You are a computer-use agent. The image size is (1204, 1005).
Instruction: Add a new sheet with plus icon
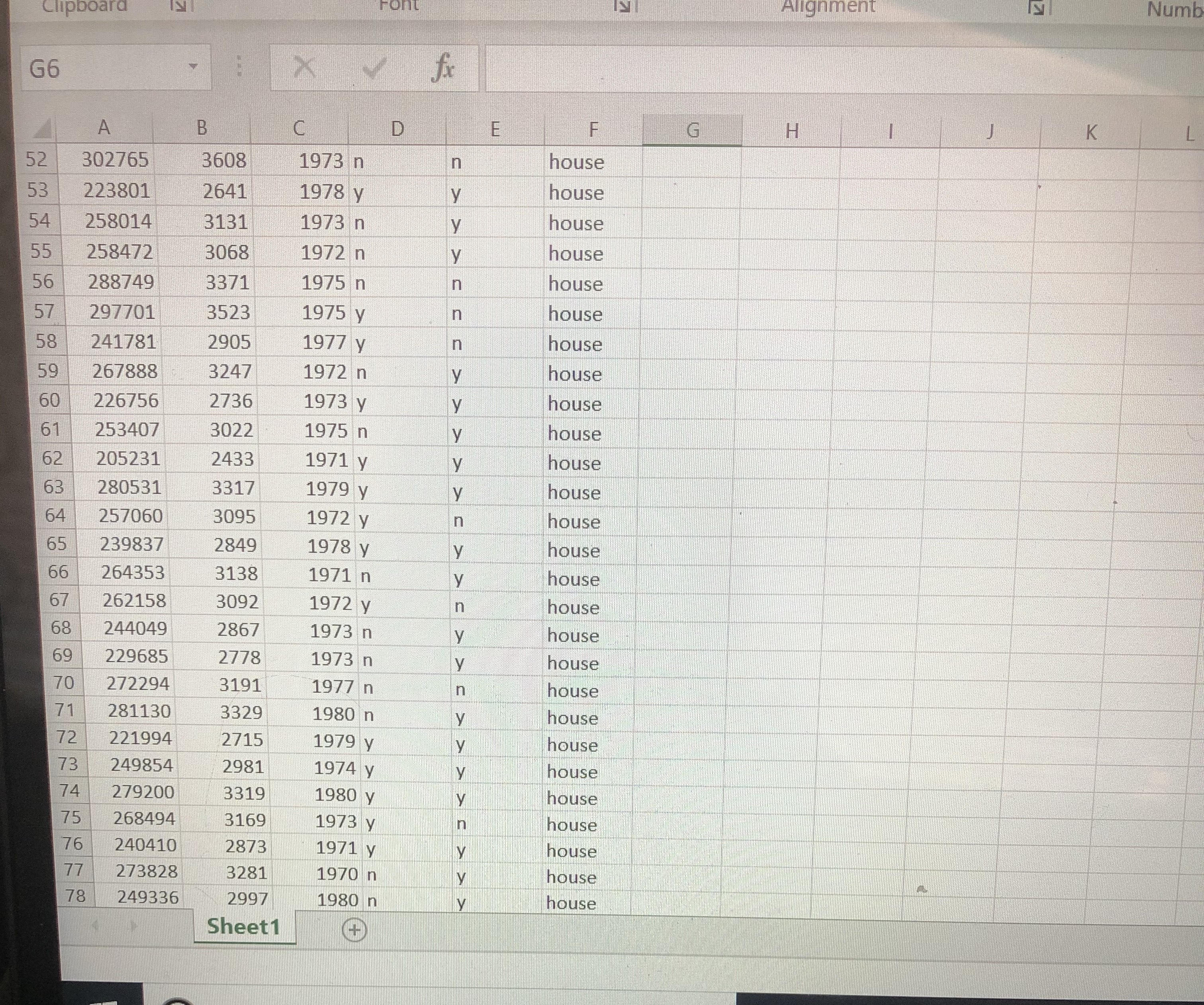(x=354, y=930)
